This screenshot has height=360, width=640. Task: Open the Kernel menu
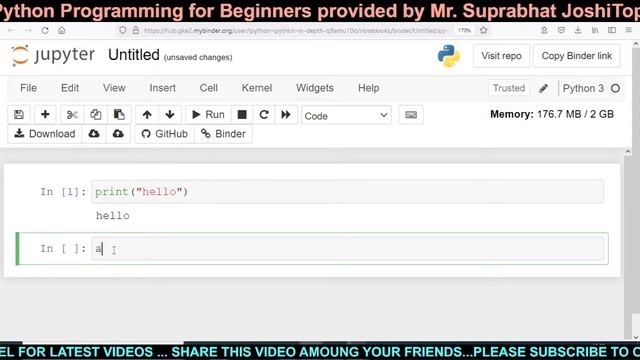257,88
